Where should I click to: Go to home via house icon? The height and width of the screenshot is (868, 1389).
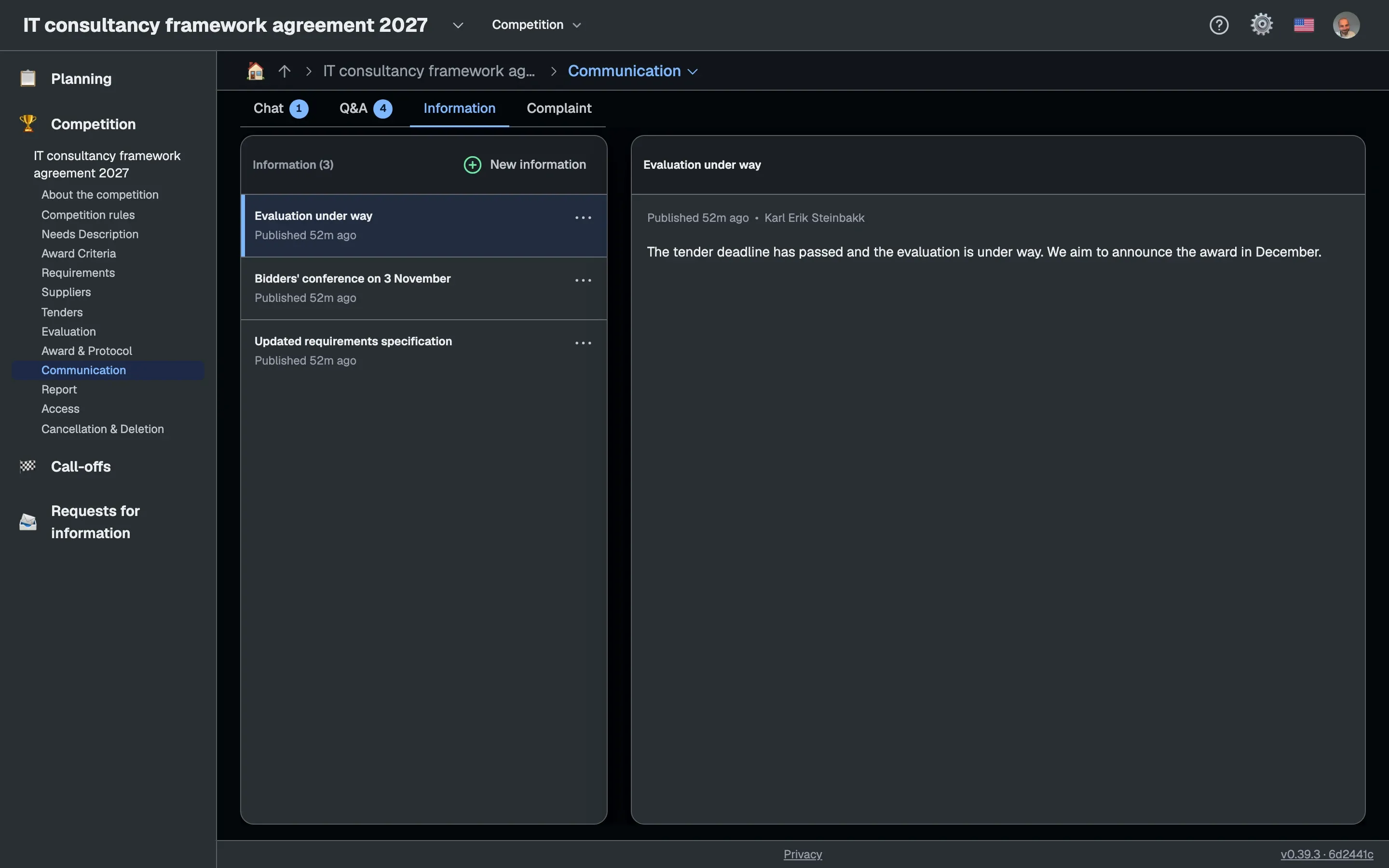point(256,70)
